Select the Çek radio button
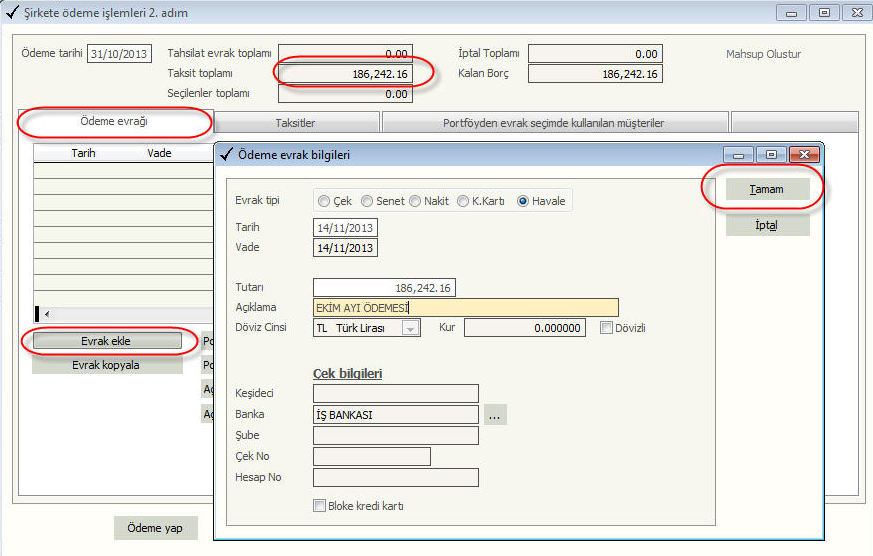Screen dimensions: 873x556 tap(324, 201)
